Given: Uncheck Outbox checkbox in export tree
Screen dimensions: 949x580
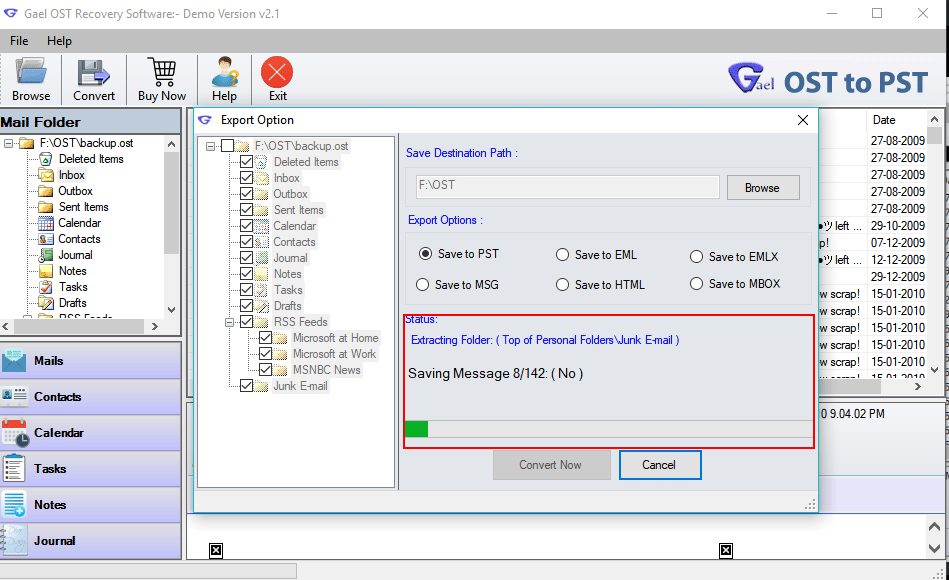Looking at the screenshot, I should click(x=246, y=194).
